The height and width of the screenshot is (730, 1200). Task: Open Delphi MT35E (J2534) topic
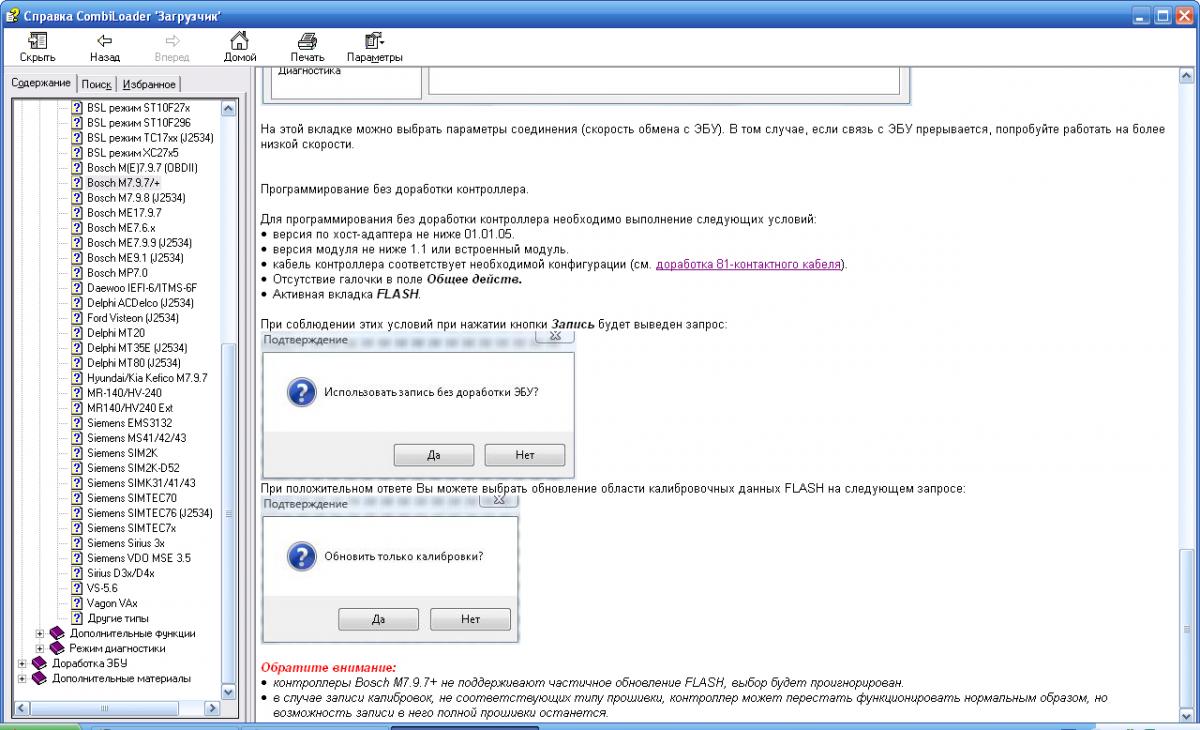[x=138, y=347]
